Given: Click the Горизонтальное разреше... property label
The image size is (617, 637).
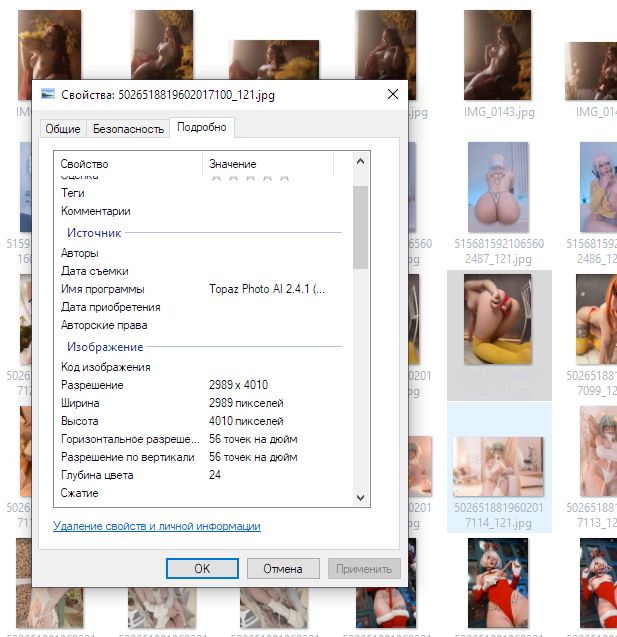Looking at the screenshot, I should point(130,439).
